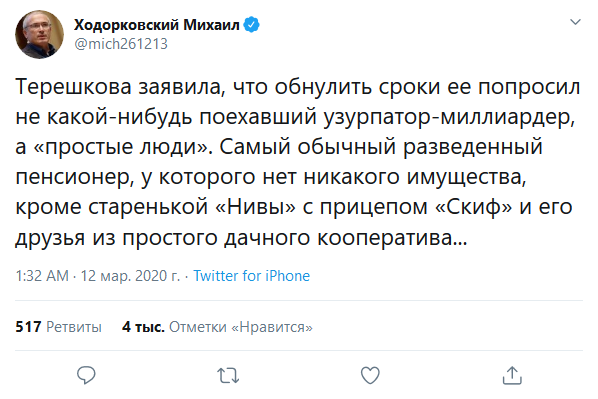The width and height of the screenshot is (598, 399).
Task: Click the bold 517 retweet count number
Action: point(28,327)
